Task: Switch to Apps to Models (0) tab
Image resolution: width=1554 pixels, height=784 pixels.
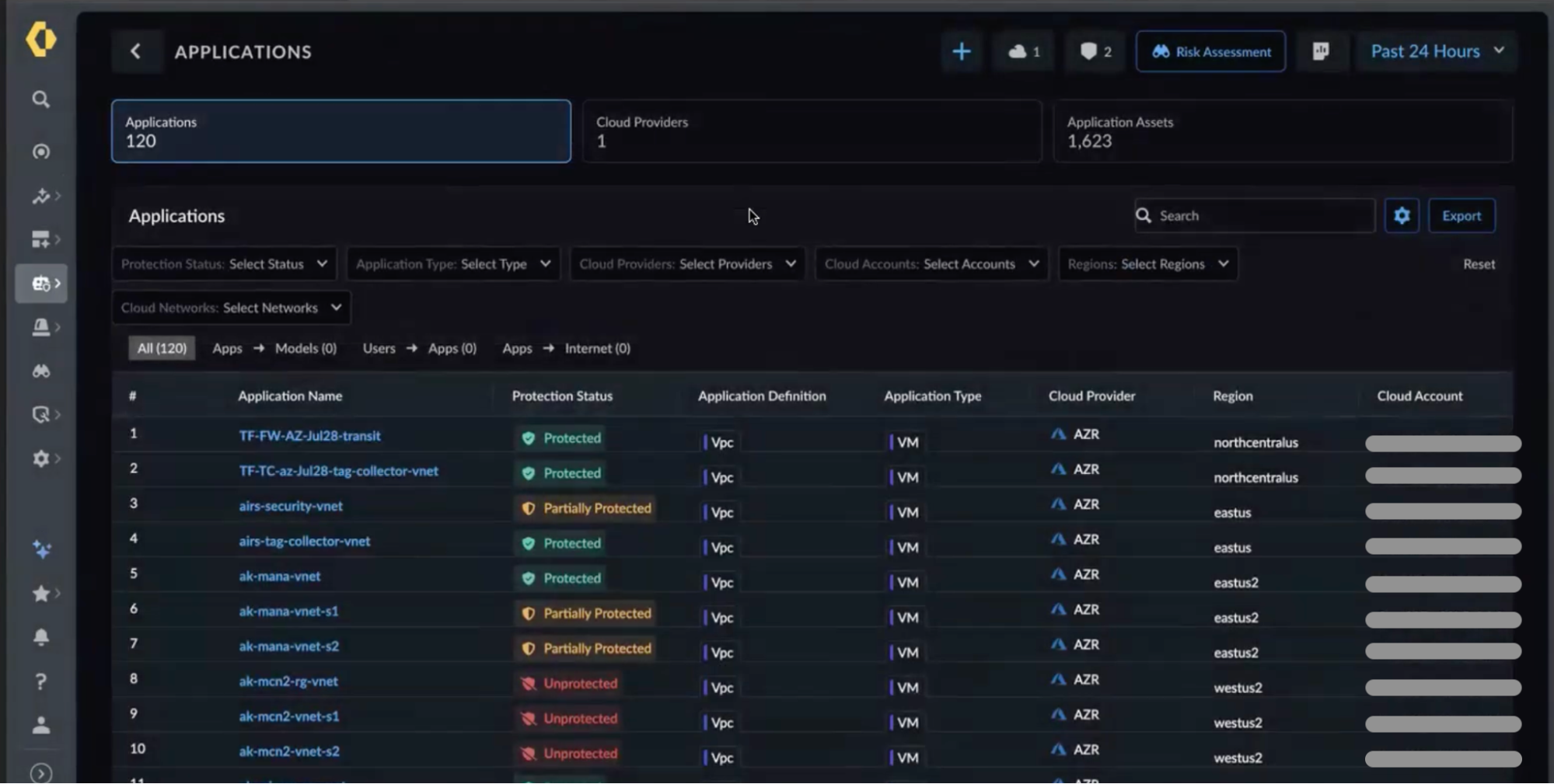Action: click(x=274, y=348)
